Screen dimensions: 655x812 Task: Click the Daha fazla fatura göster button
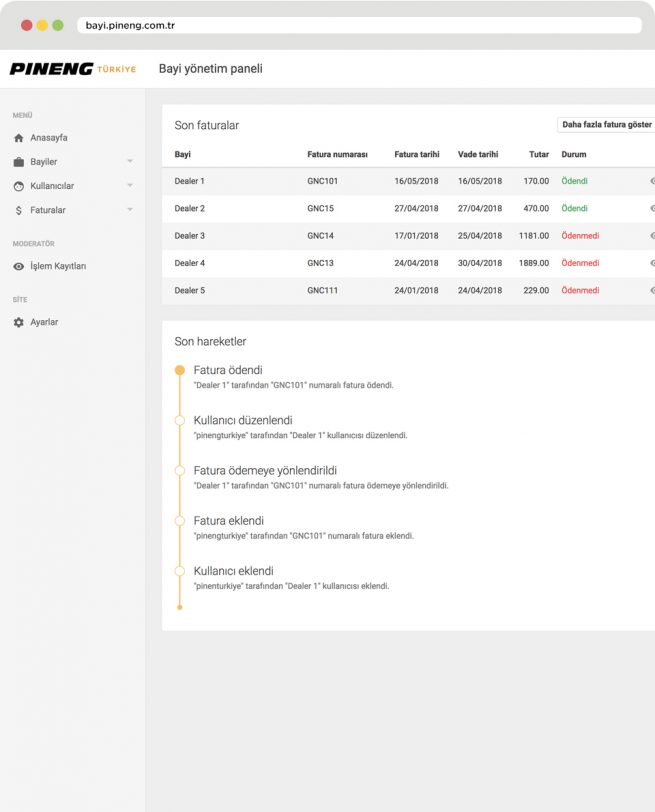click(x=606, y=125)
